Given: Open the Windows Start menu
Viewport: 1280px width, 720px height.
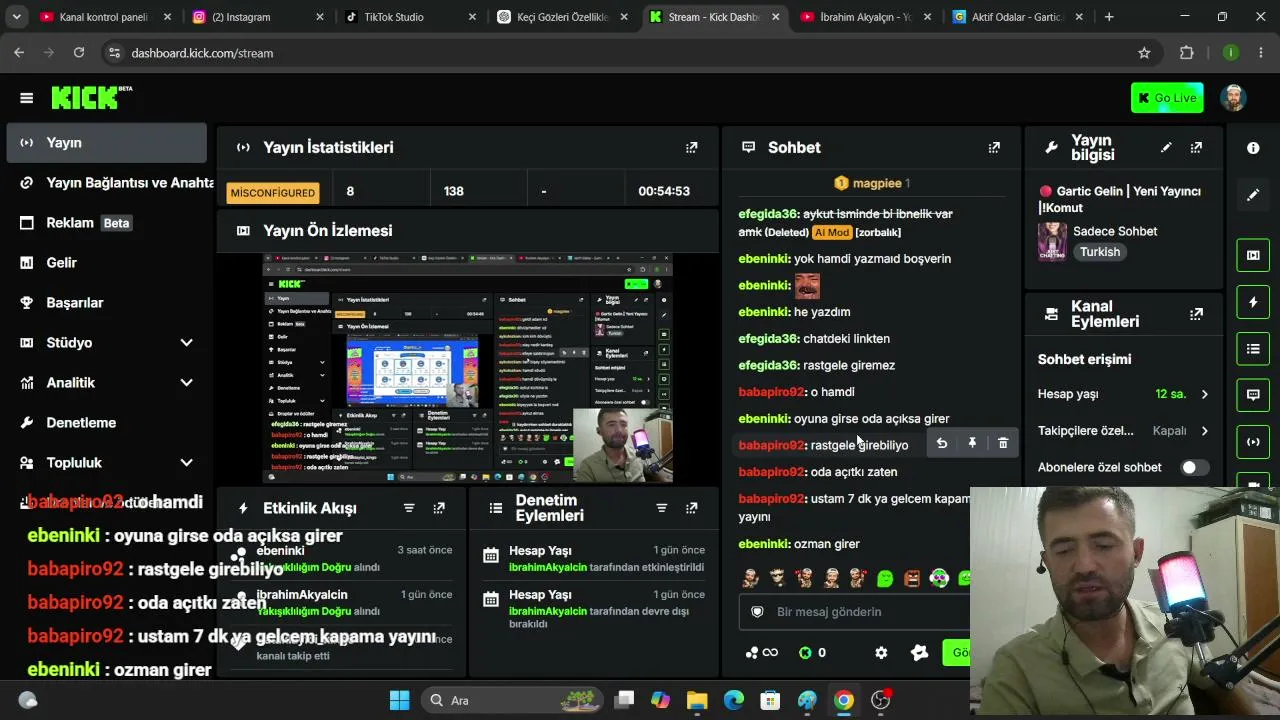Looking at the screenshot, I should (399, 700).
